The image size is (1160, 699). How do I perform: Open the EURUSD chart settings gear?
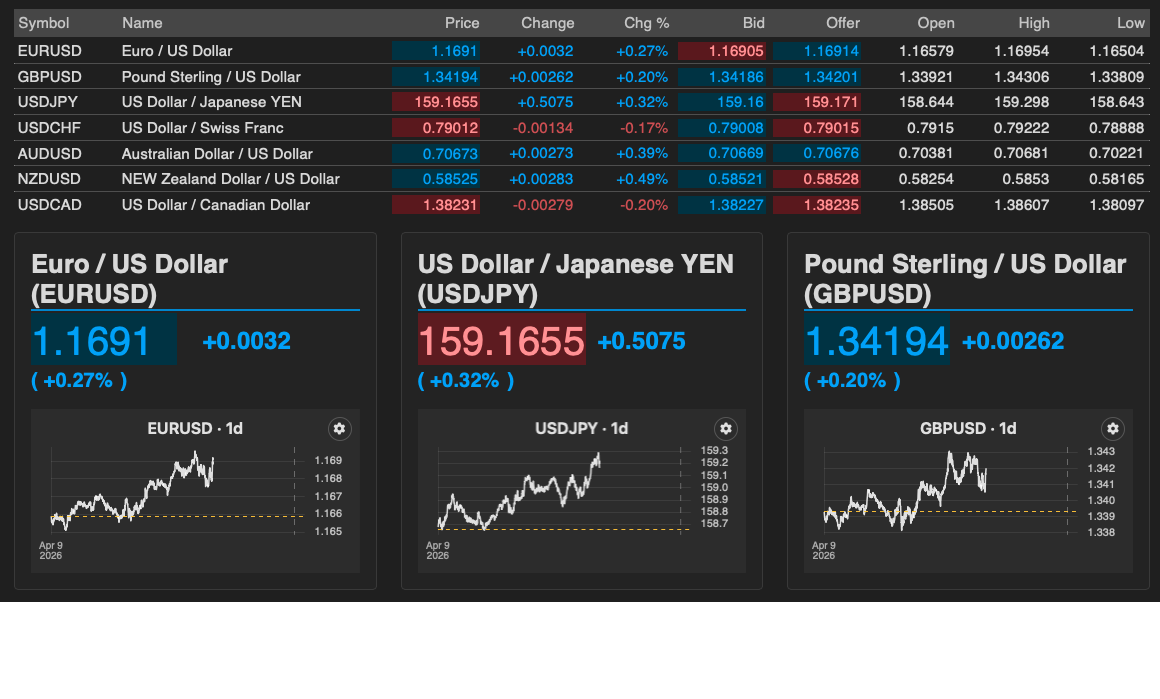point(339,428)
